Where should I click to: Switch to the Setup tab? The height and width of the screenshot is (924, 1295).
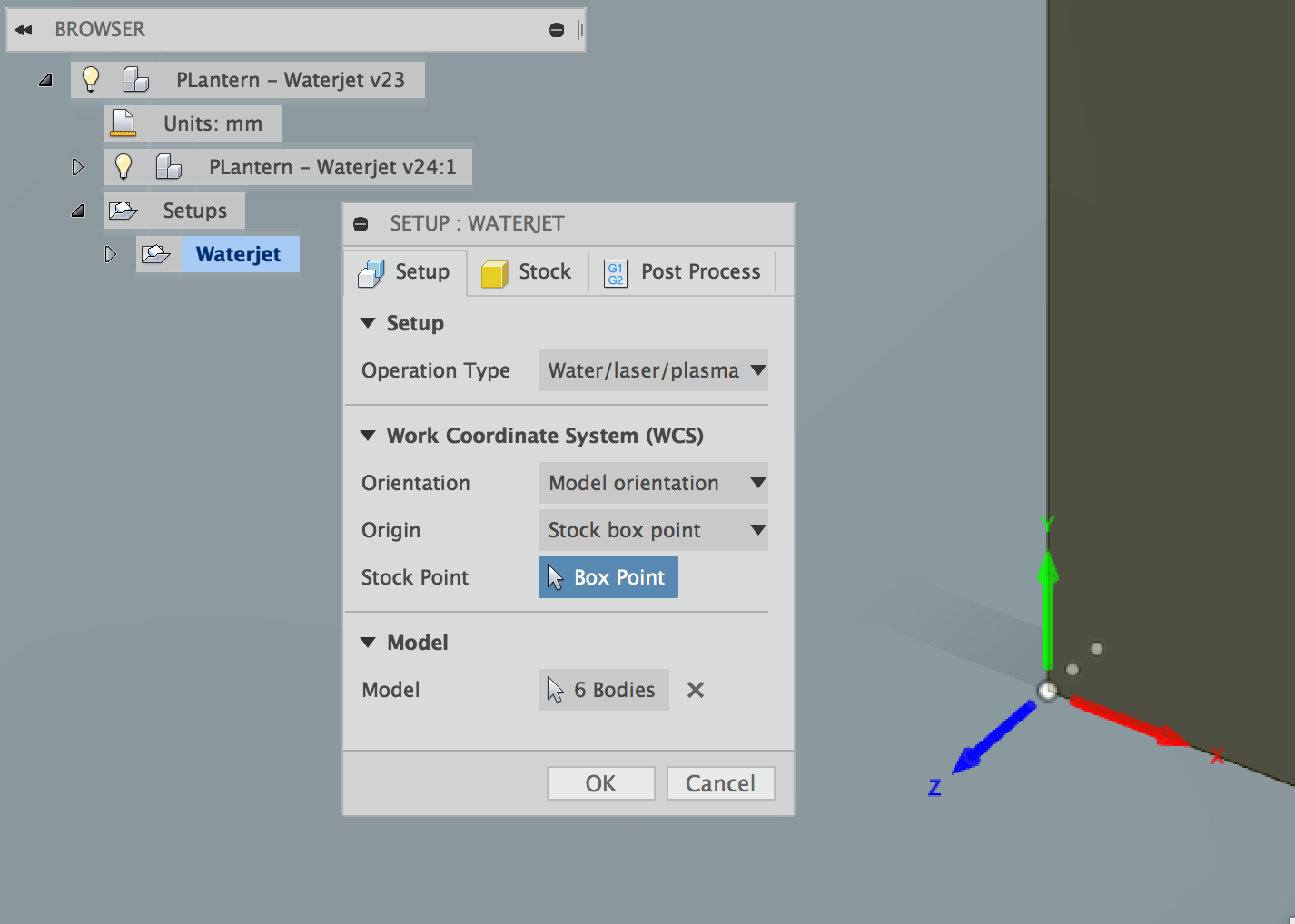(405, 272)
